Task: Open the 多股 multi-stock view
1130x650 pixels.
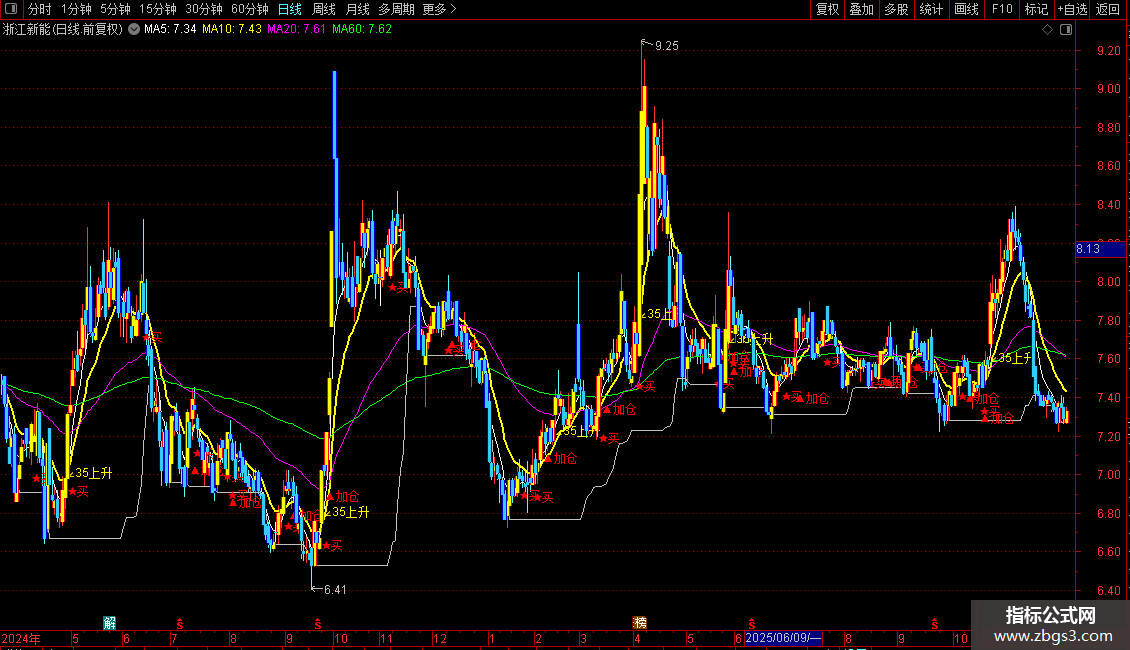Action: tap(896, 9)
